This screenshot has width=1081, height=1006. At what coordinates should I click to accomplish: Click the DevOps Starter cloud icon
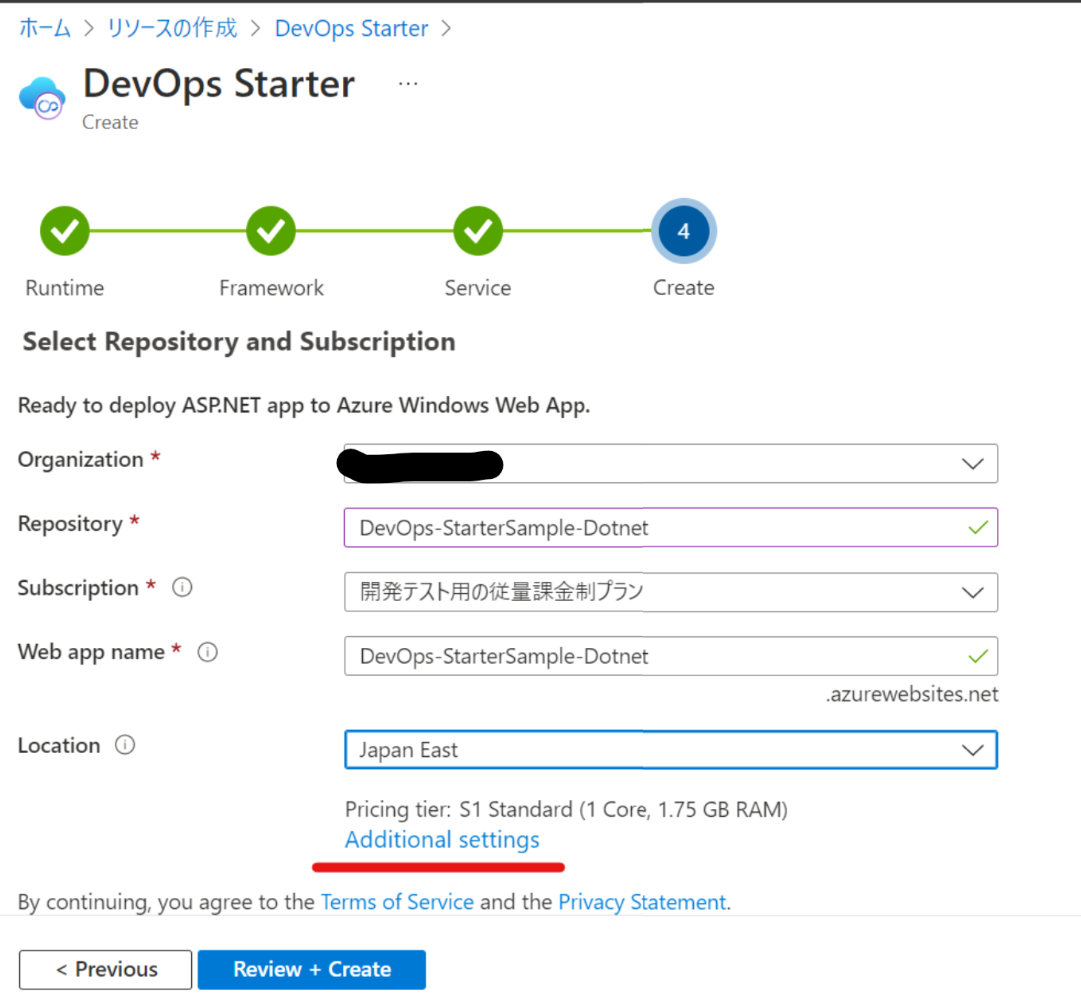click(x=43, y=98)
